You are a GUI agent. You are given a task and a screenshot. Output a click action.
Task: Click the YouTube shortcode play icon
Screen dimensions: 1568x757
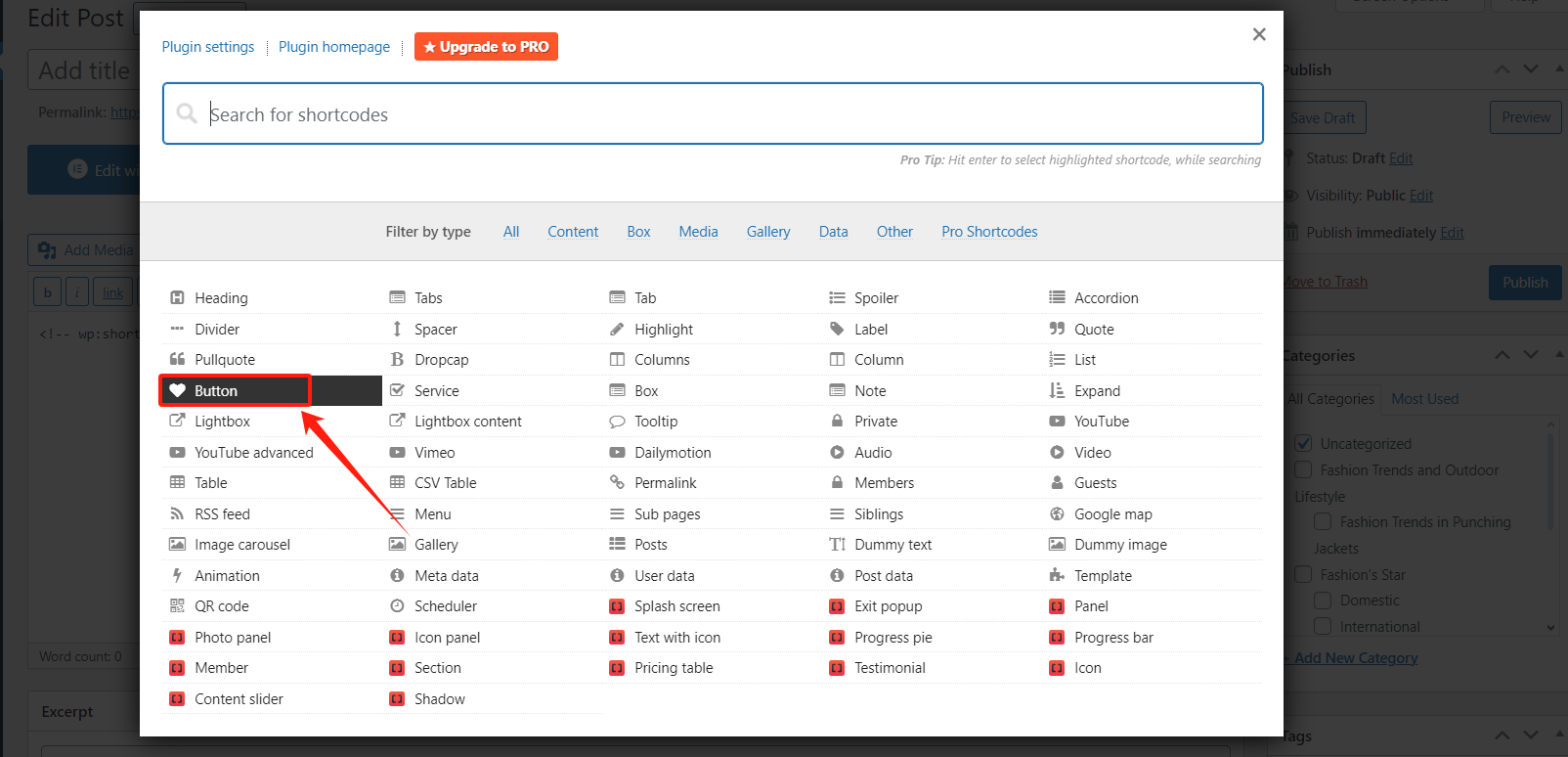click(1057, 422)
